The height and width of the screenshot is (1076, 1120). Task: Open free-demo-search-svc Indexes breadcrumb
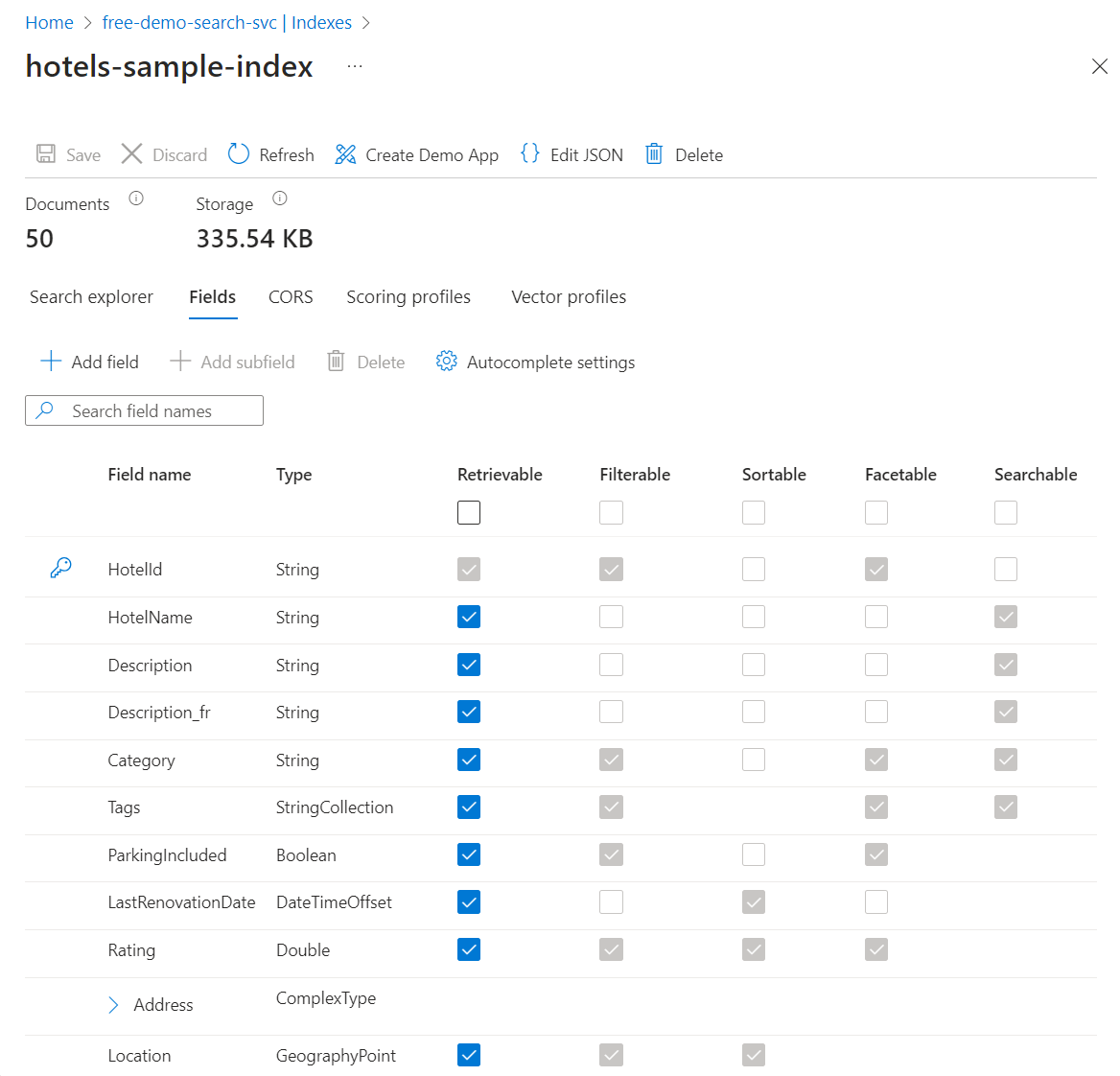pos(226,23)
